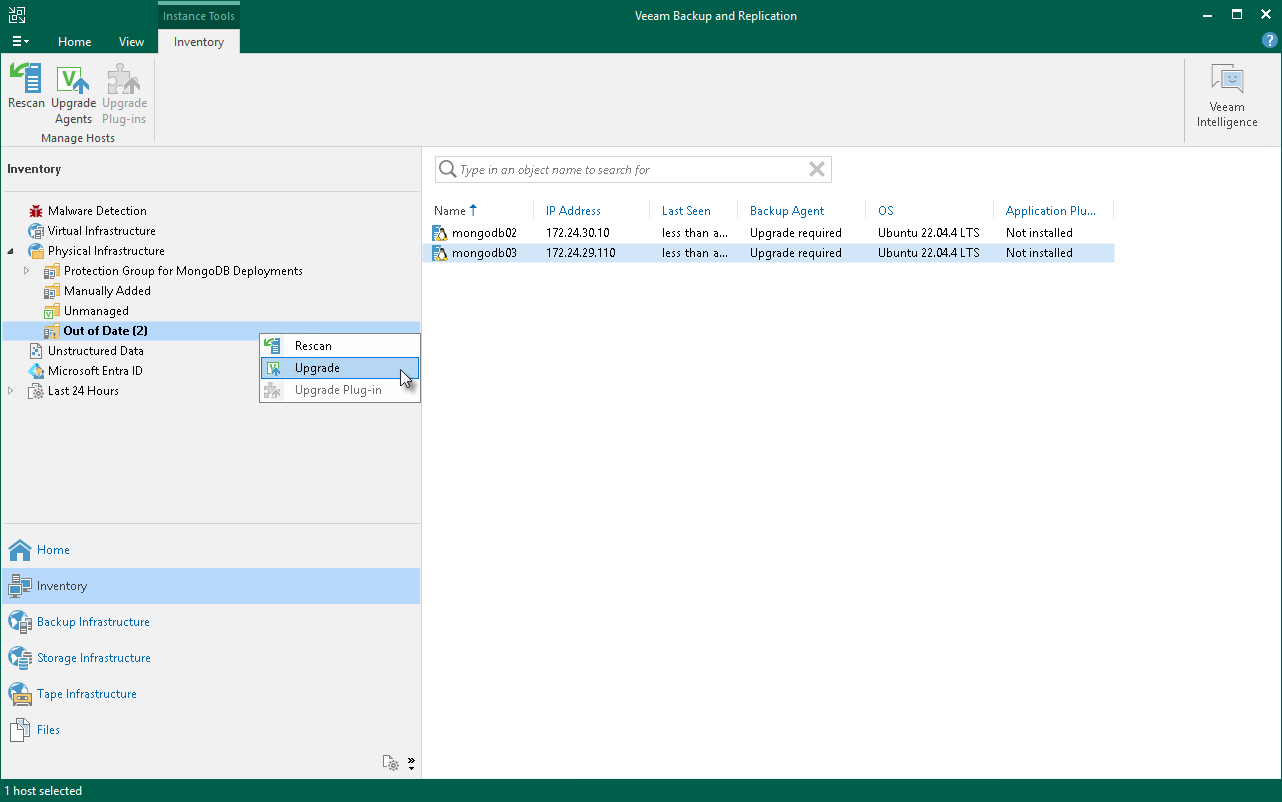Click the Rescan icon in the ribbon
The height and width of the screenshot is (802, 1282).
pos(26,79)
